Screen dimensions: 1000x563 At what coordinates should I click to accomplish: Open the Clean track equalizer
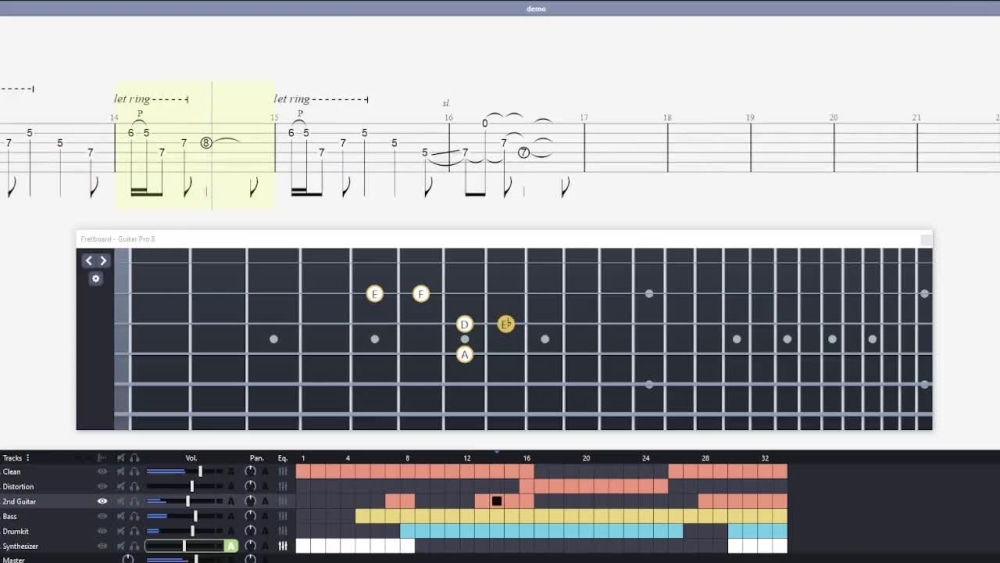(283, 472)
